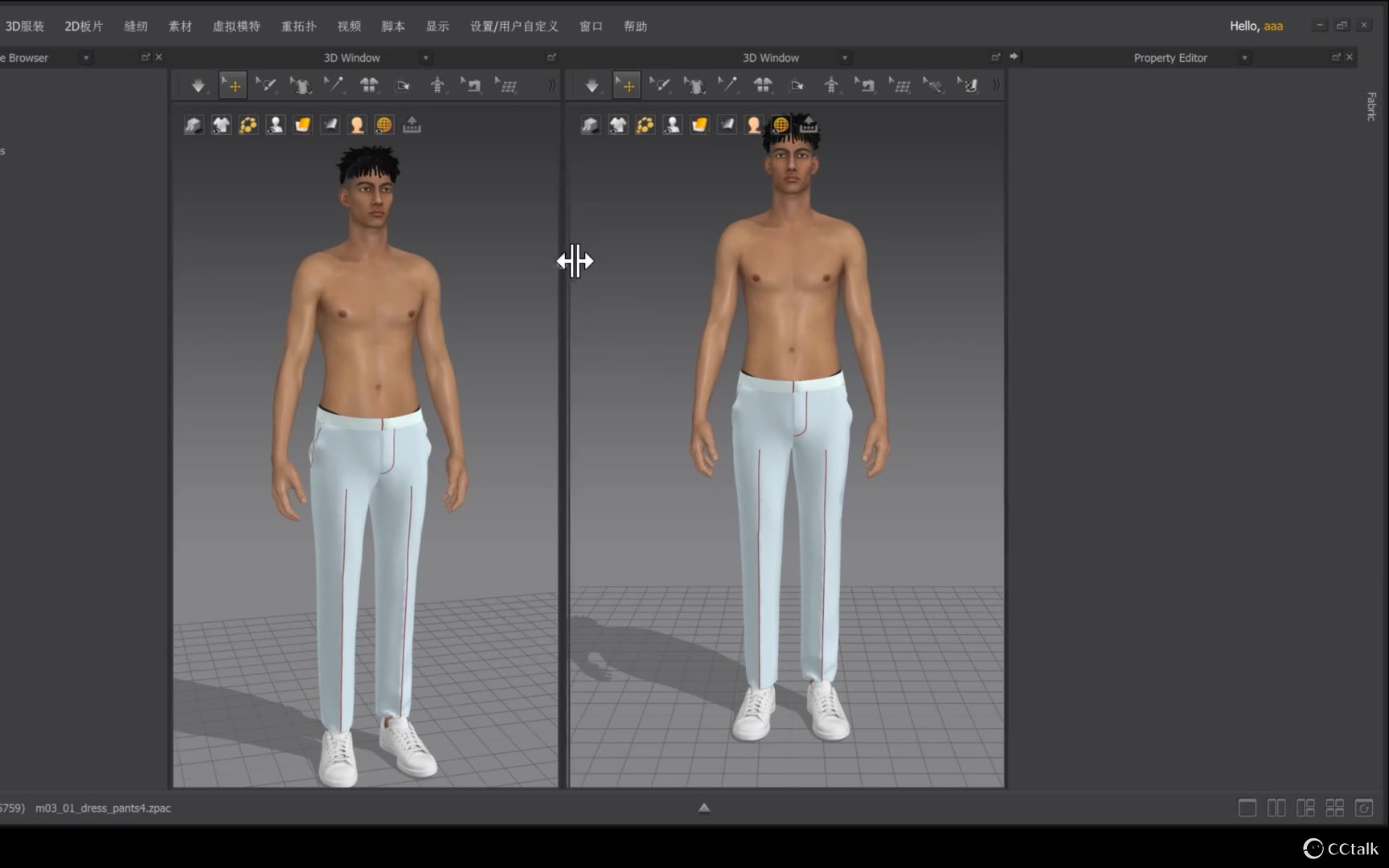Toggle Show Avatar icon in right 3D Window
Viewport: 1389px width, 868px height.
tap(673, 125)
